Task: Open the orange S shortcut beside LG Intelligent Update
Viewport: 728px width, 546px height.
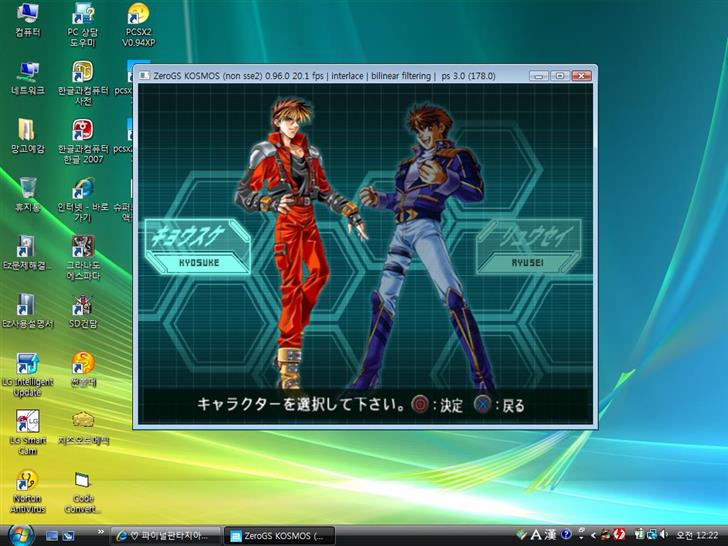Action: tap(83, 370)
